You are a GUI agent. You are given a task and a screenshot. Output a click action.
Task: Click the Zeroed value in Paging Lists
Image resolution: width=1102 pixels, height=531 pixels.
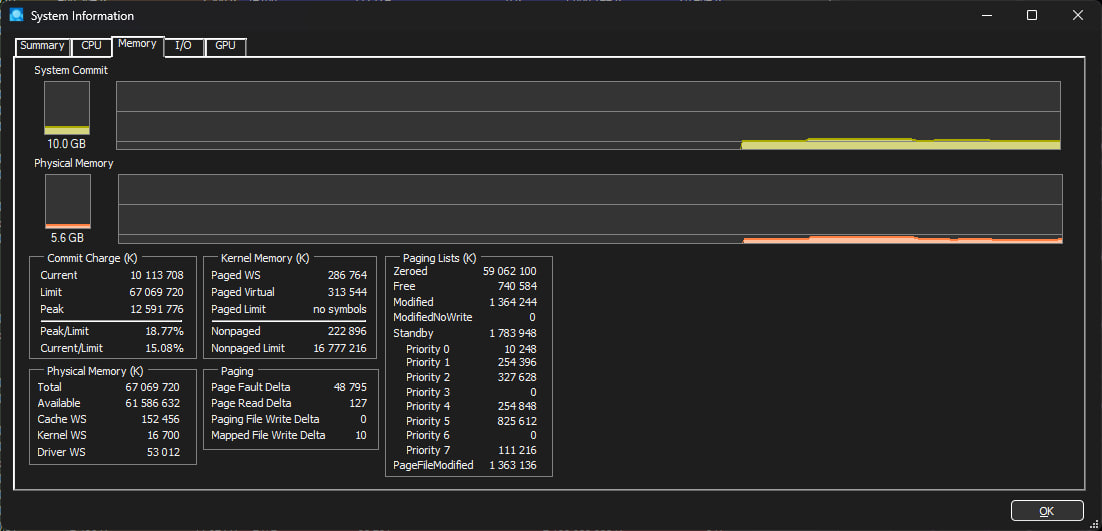pos(509,271)
